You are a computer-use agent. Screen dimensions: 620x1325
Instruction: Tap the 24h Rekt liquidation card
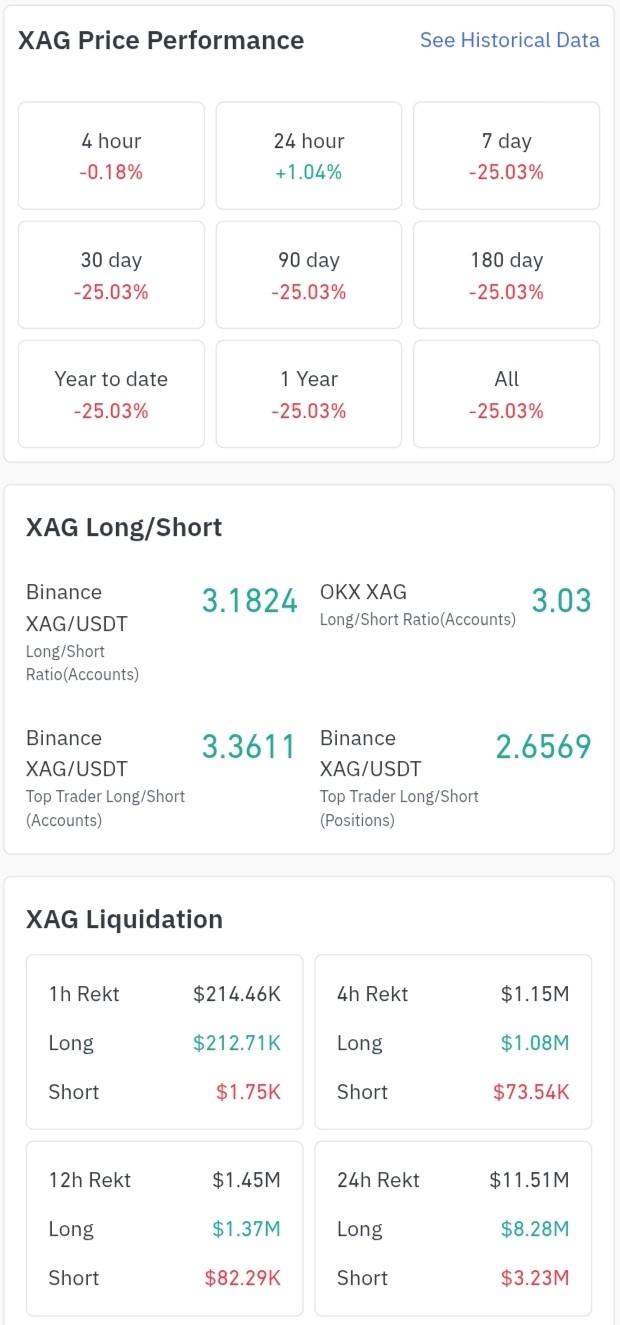(x=453, y=1228)
